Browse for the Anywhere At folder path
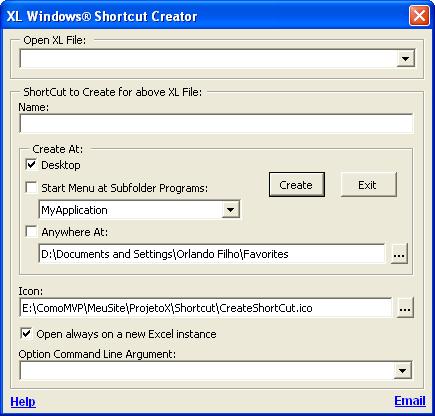 (399, 254)
